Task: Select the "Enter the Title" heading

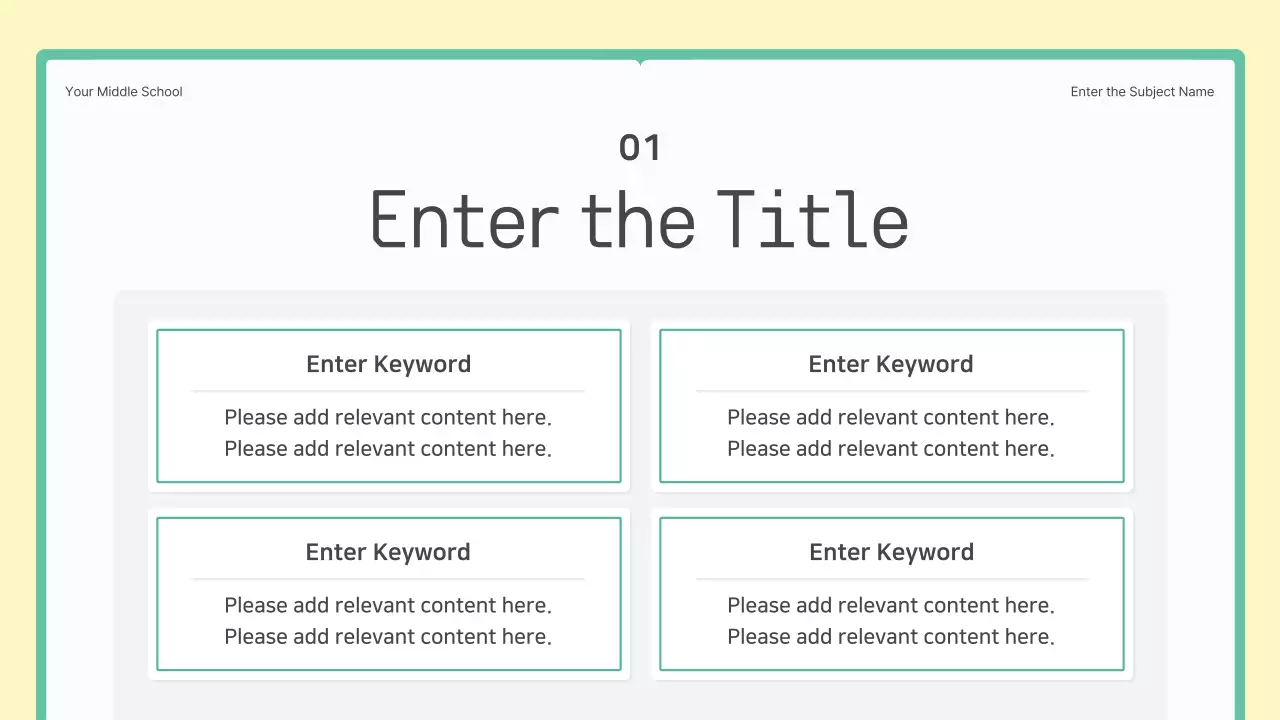Action: [639, 220]
